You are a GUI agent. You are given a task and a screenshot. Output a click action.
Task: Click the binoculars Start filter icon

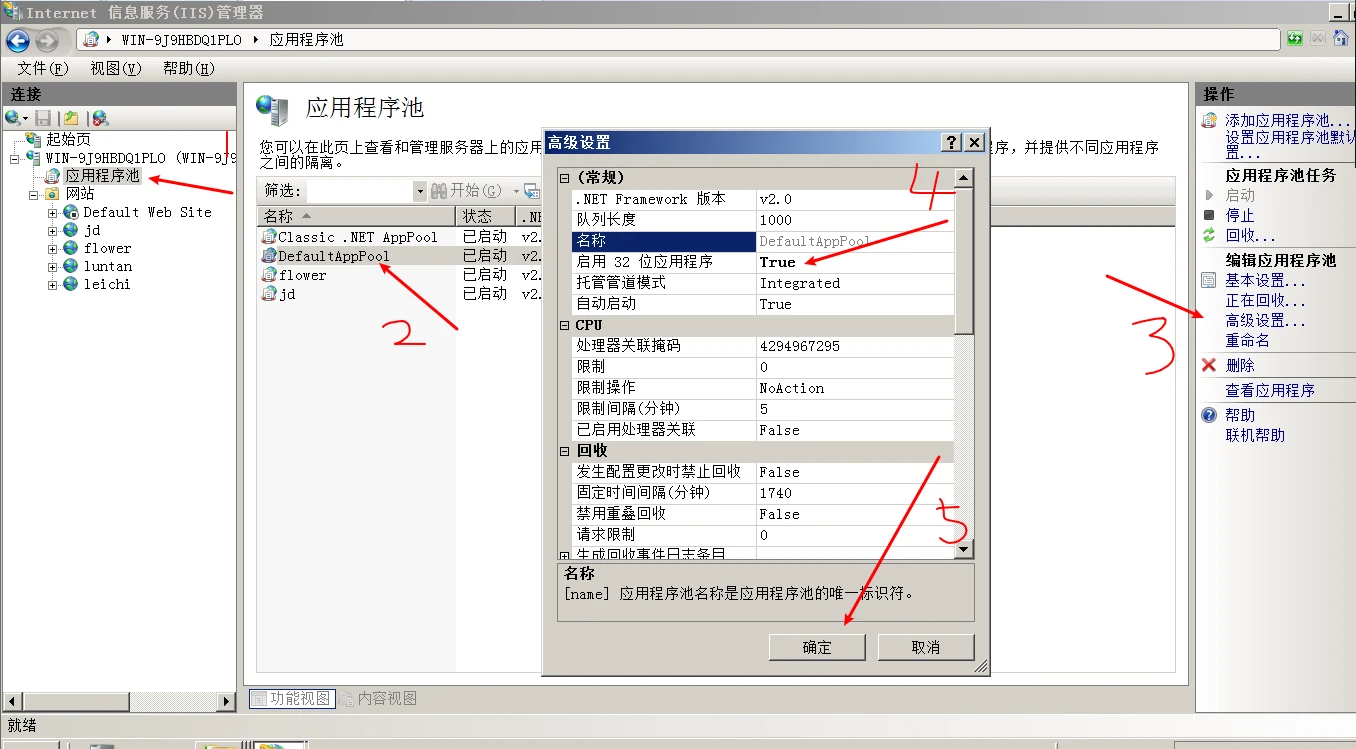(x=439, y=190)
